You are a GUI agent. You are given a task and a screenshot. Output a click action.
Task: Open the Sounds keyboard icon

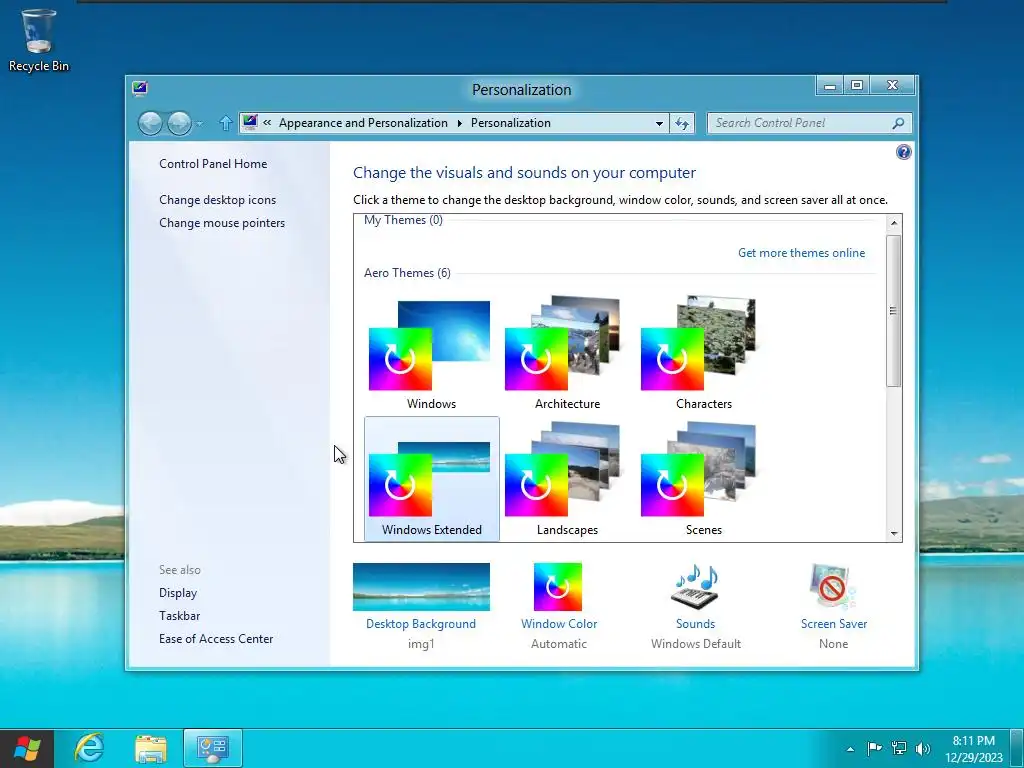(696, 586)
